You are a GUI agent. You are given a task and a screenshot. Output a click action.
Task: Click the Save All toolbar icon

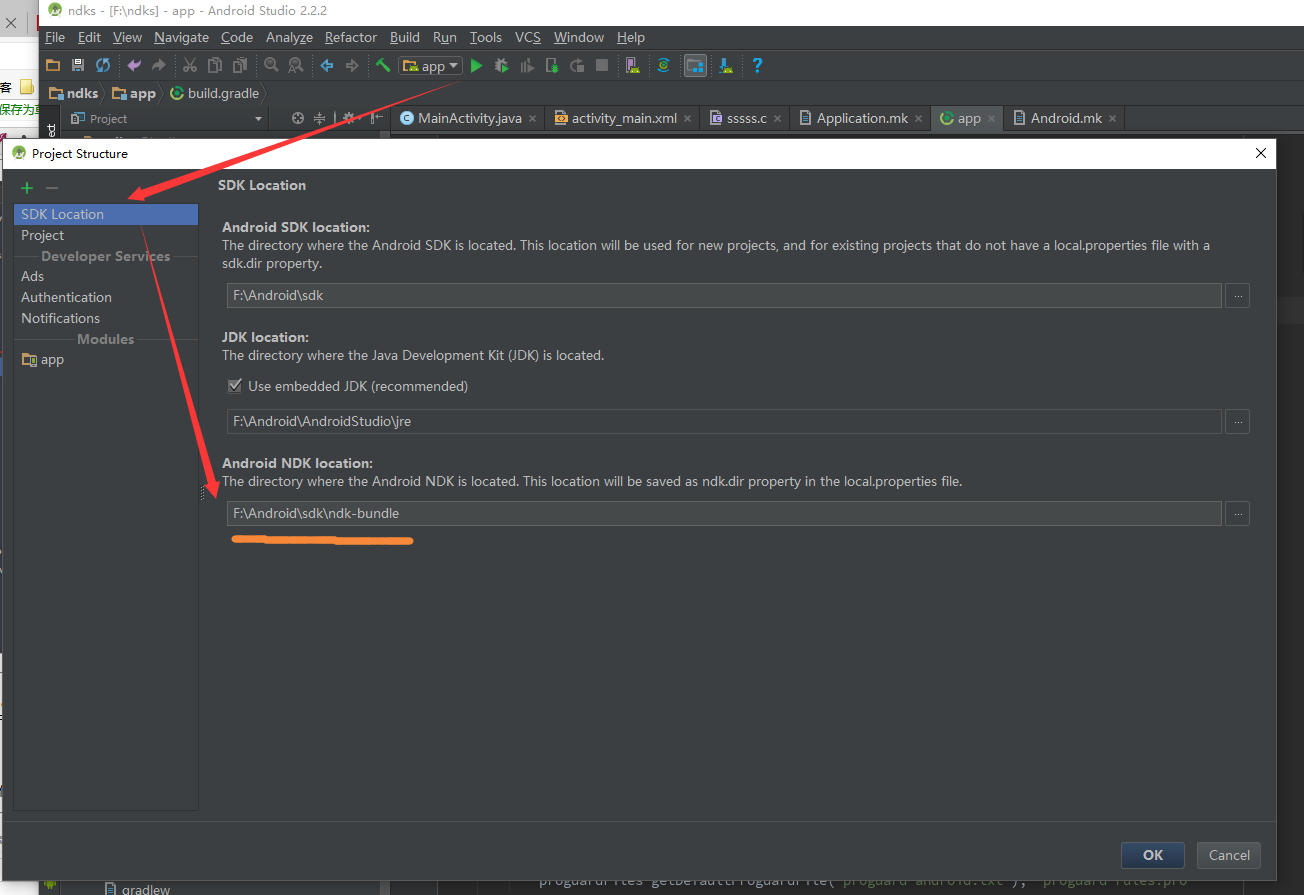point(78,65)
